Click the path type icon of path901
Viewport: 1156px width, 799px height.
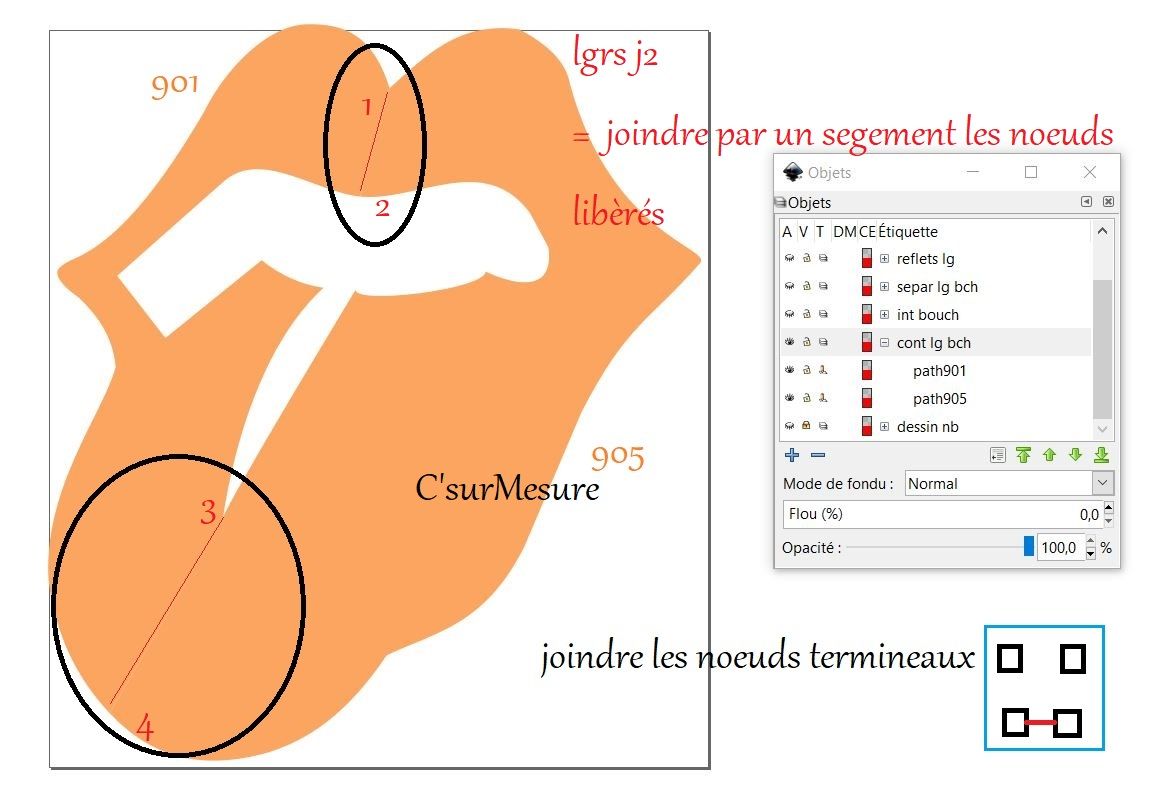824,370
